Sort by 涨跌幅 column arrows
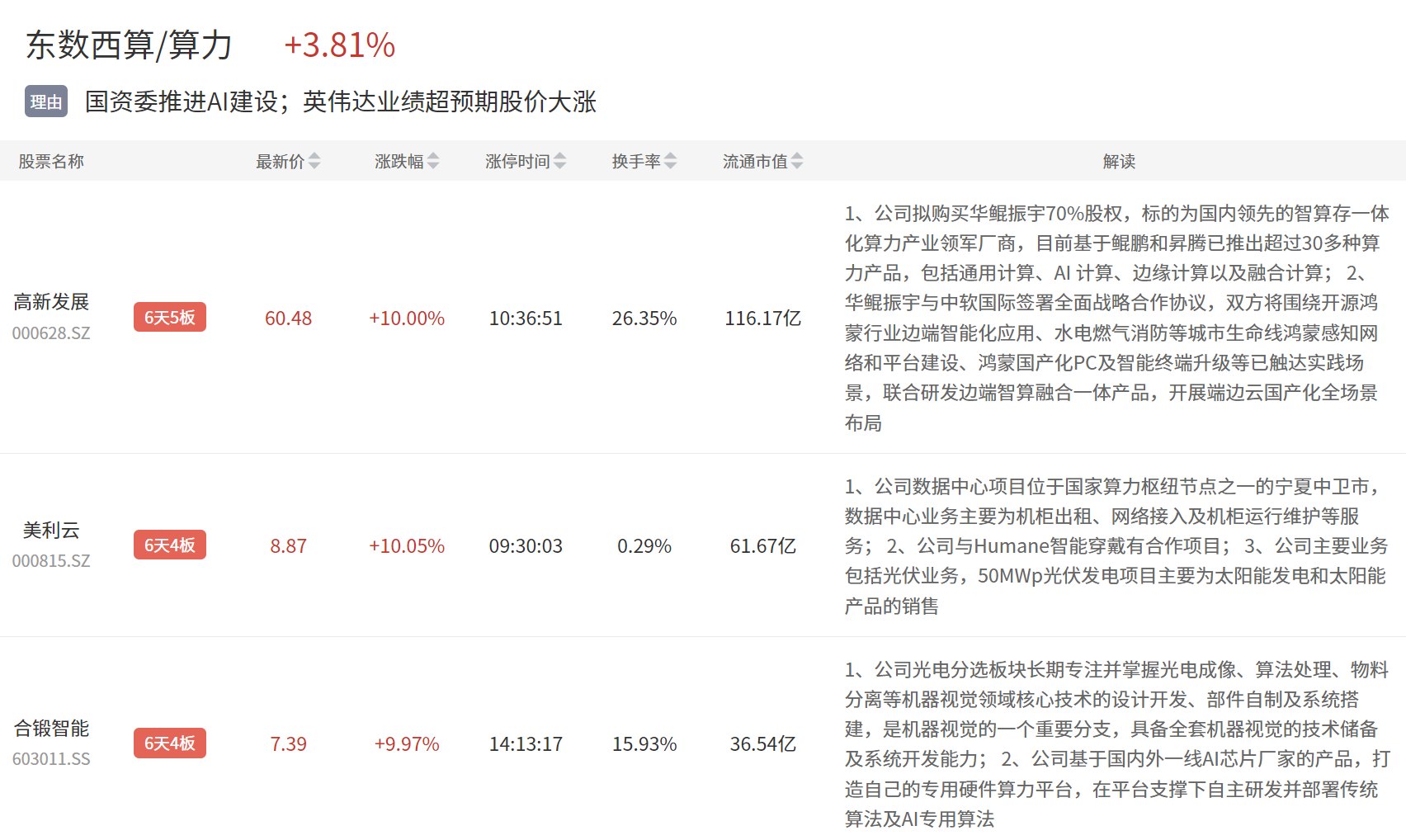The width and height of the screenshot is (1406, 840). [433, 162]
